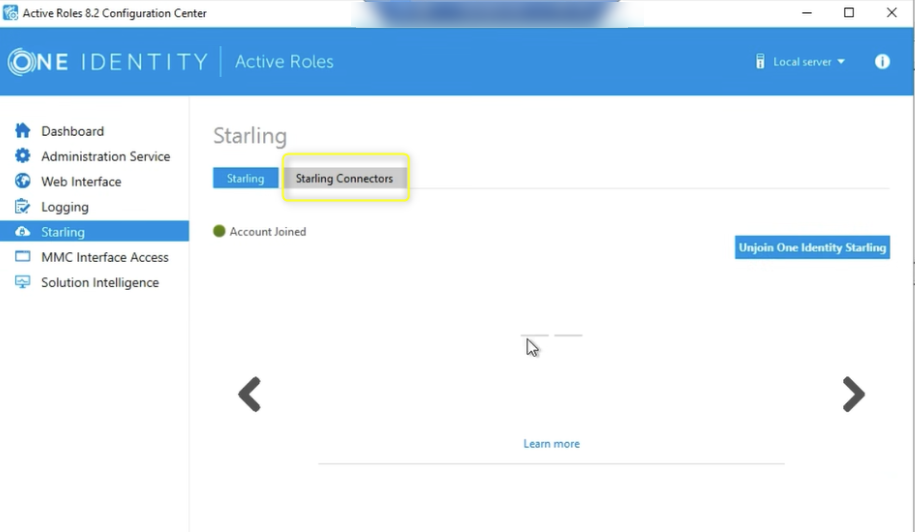Click the Active Roles title bar app icon
The height and width of the screenshot is (532, 915).
pos(11,13)
